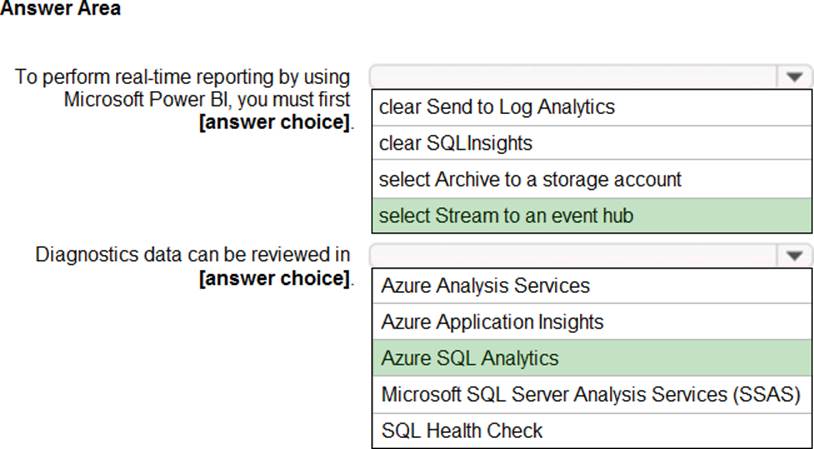Expand the Diagnostics data dropdown arrow
Image resolution: width=814 pixels, height=449 pixels.
click(795, 254)
